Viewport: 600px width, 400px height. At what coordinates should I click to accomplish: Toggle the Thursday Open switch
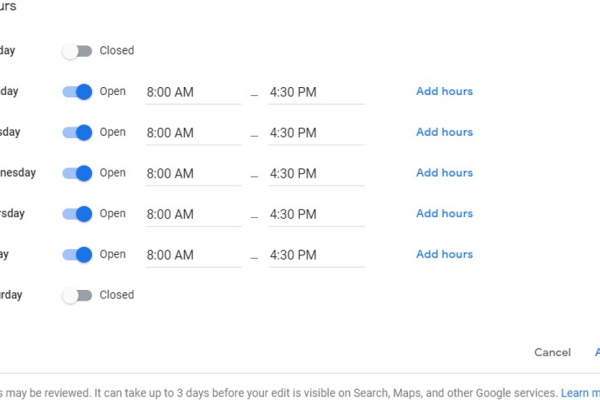coord(77,214)
